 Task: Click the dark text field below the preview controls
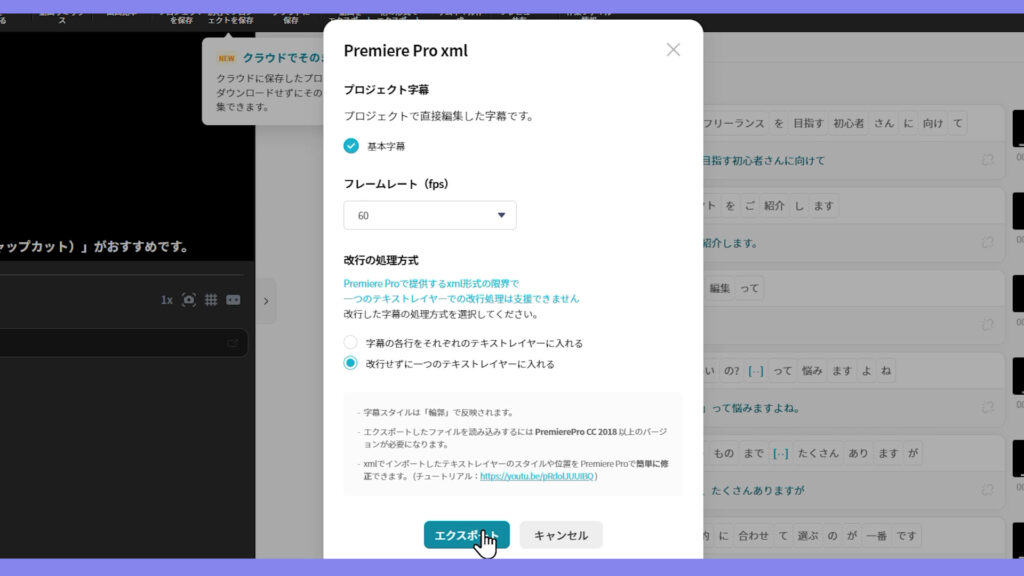point(123,343)
